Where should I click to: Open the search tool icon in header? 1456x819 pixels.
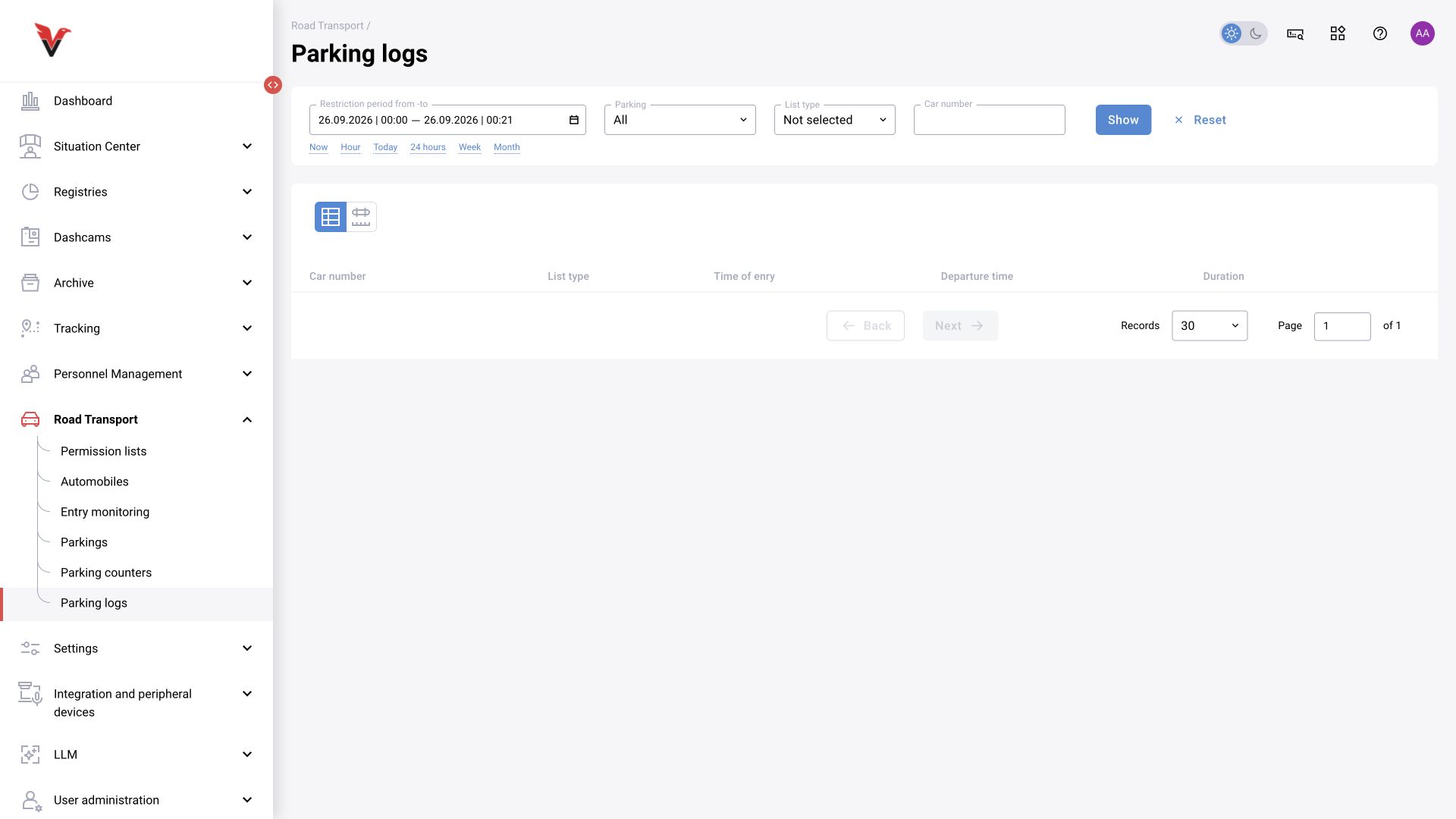tap(1295, 33)
